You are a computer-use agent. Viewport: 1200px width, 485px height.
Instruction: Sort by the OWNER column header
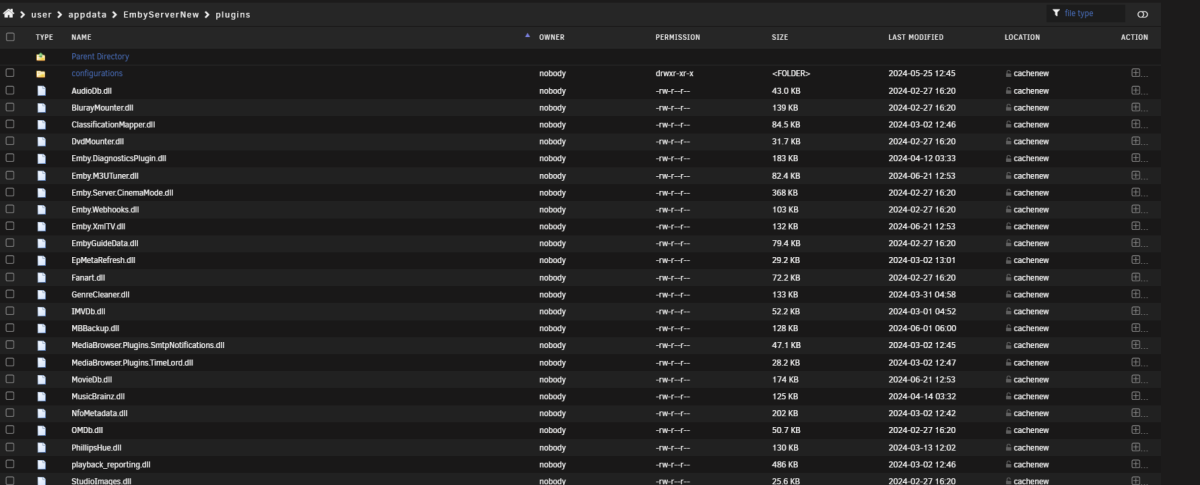click(x=552, y=37)
